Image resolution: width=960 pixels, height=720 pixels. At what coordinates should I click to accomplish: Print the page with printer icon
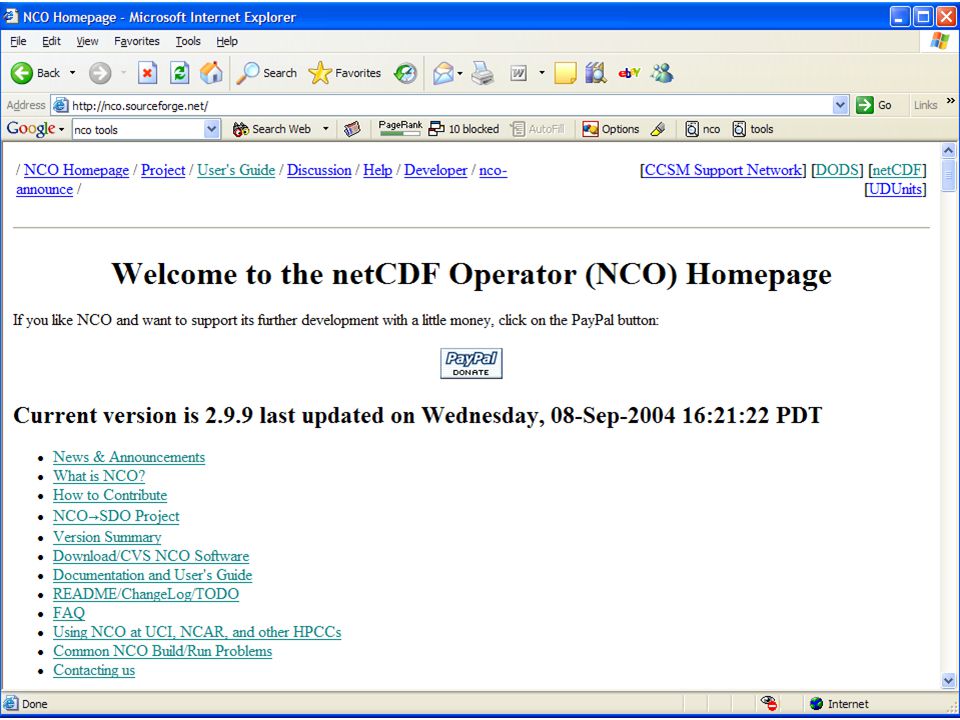(x=482, y=74)
